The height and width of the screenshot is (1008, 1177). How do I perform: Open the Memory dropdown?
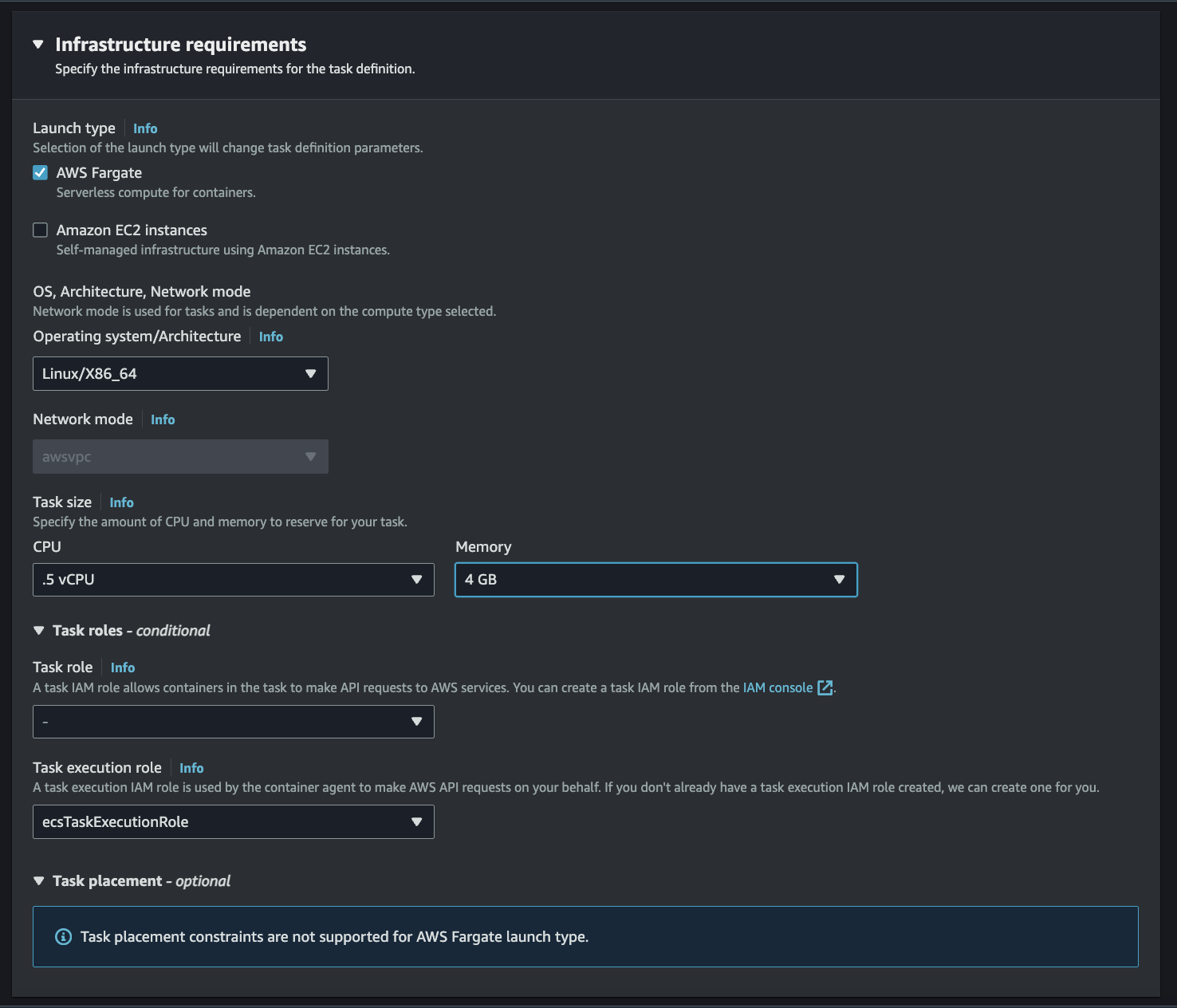coord(655,580)
